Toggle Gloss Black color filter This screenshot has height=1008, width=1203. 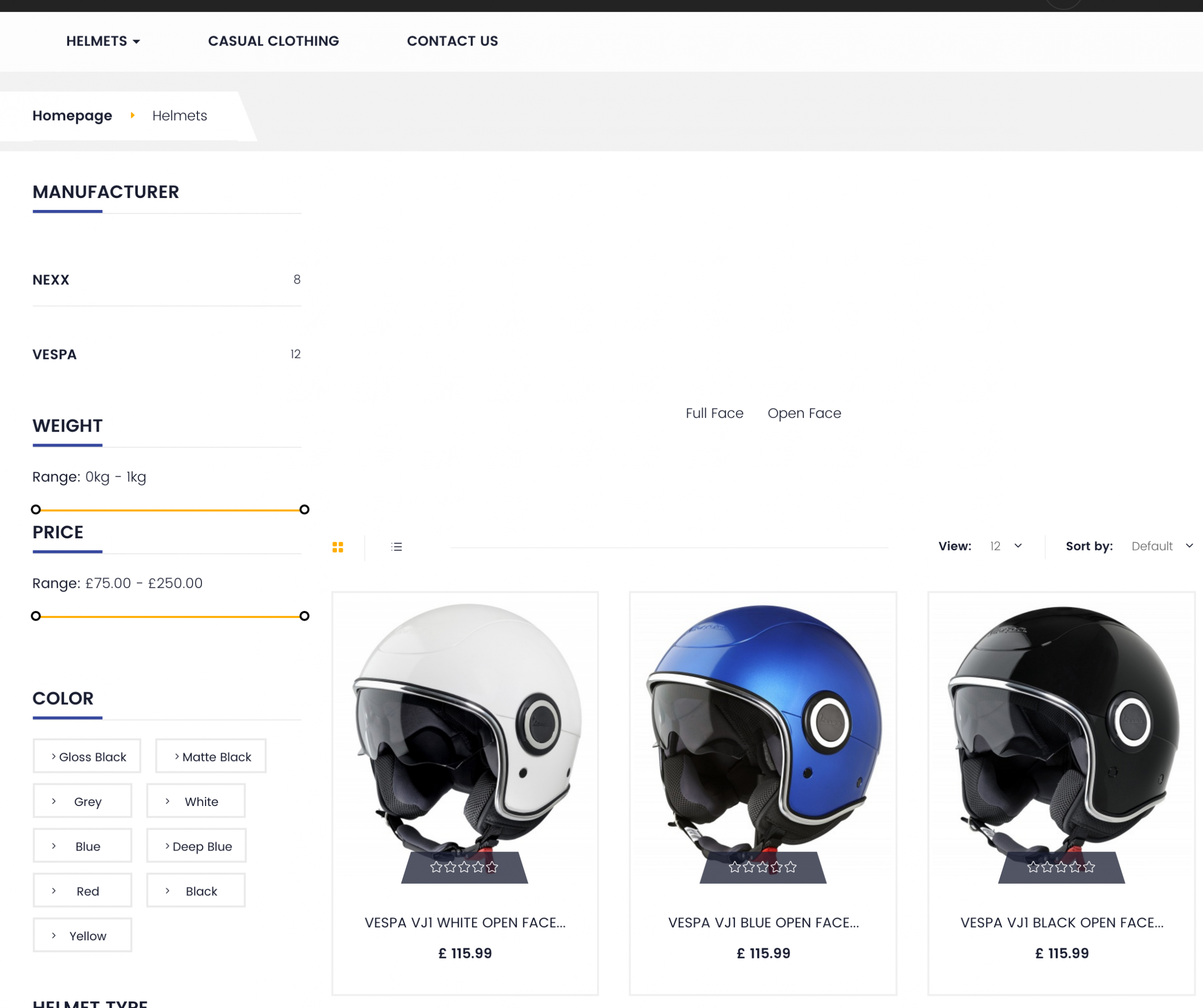(x=87, y=756)
